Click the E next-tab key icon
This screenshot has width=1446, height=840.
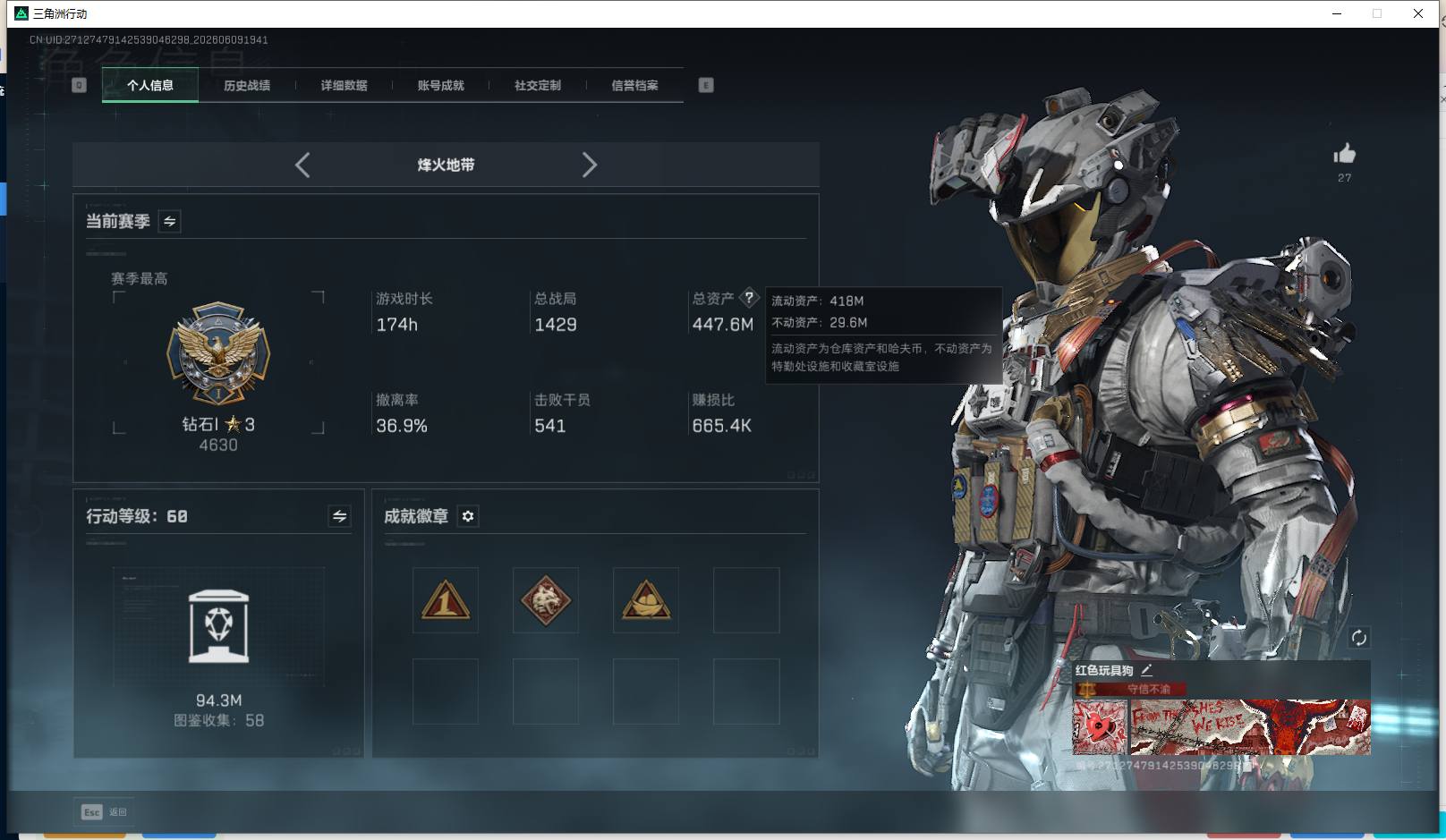[706, 85]
